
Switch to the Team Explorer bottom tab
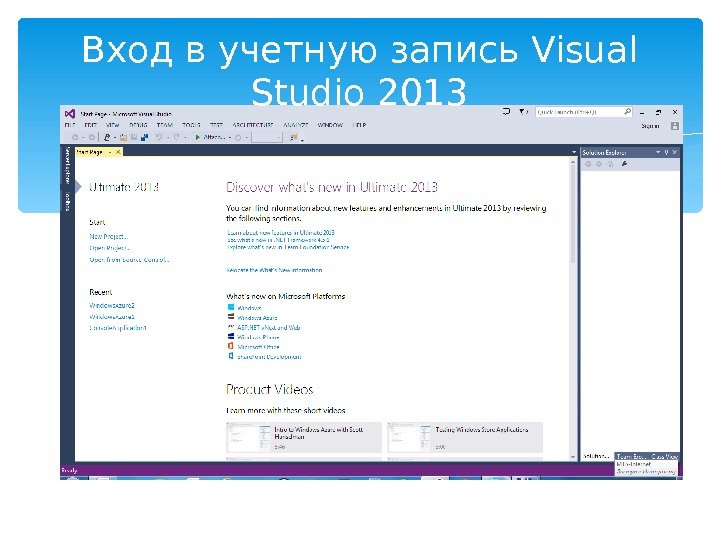pyautogui.click(x=630, y=456)
